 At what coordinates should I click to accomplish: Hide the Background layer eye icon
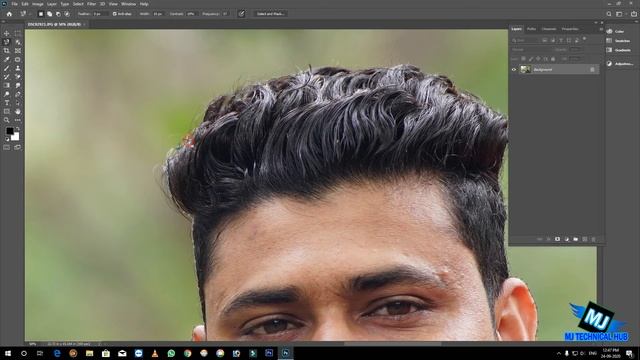(x=514, y=70)
